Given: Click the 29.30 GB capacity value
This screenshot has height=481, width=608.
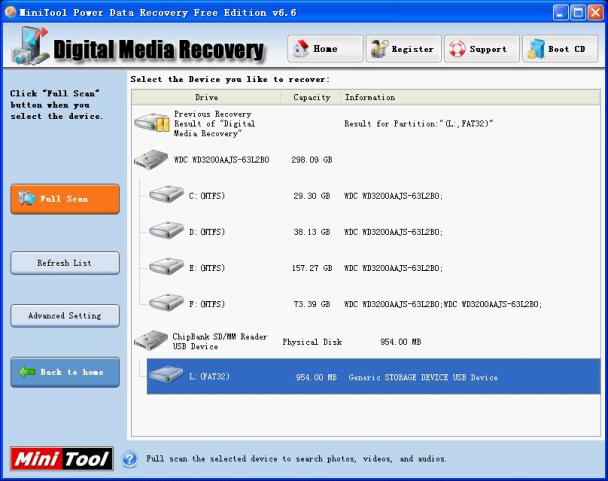Looking at the screenshot, I should (312, 196).
